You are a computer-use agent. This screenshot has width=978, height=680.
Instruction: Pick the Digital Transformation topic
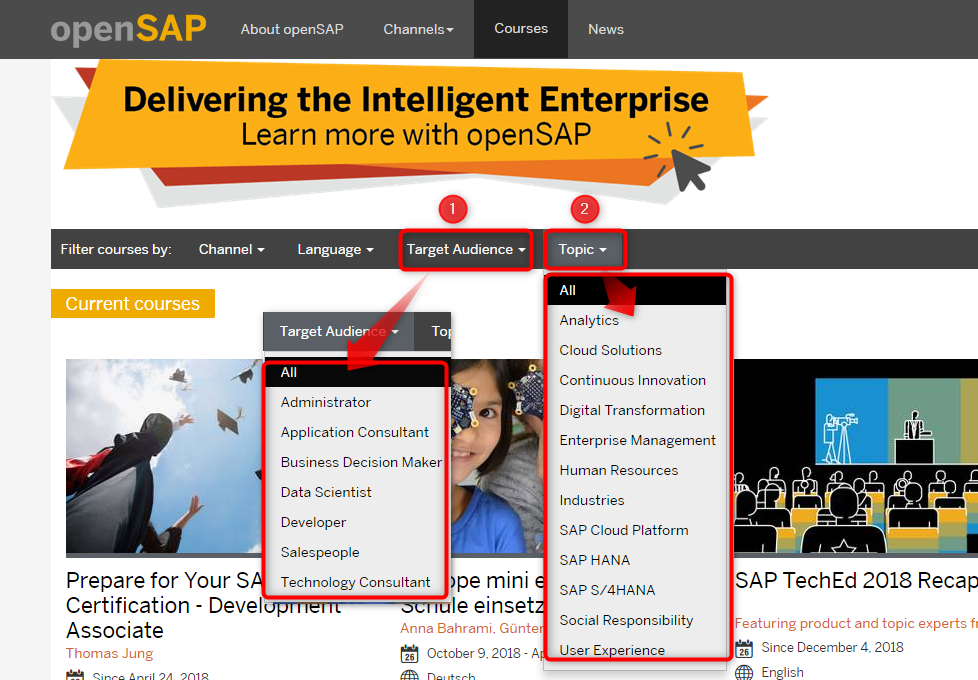pyautogui.click(x=637, y=410)
